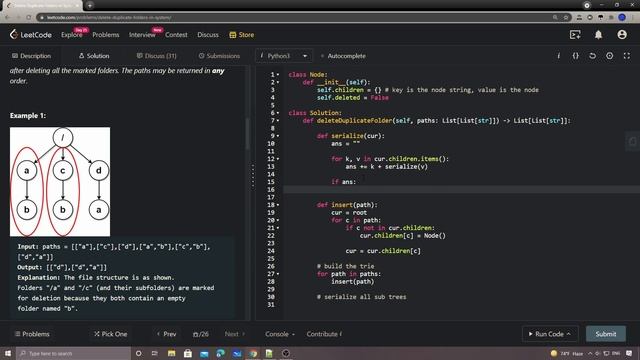Open a new browser tab
Viewport: 640px width, 360px height.
pos(90,5)
